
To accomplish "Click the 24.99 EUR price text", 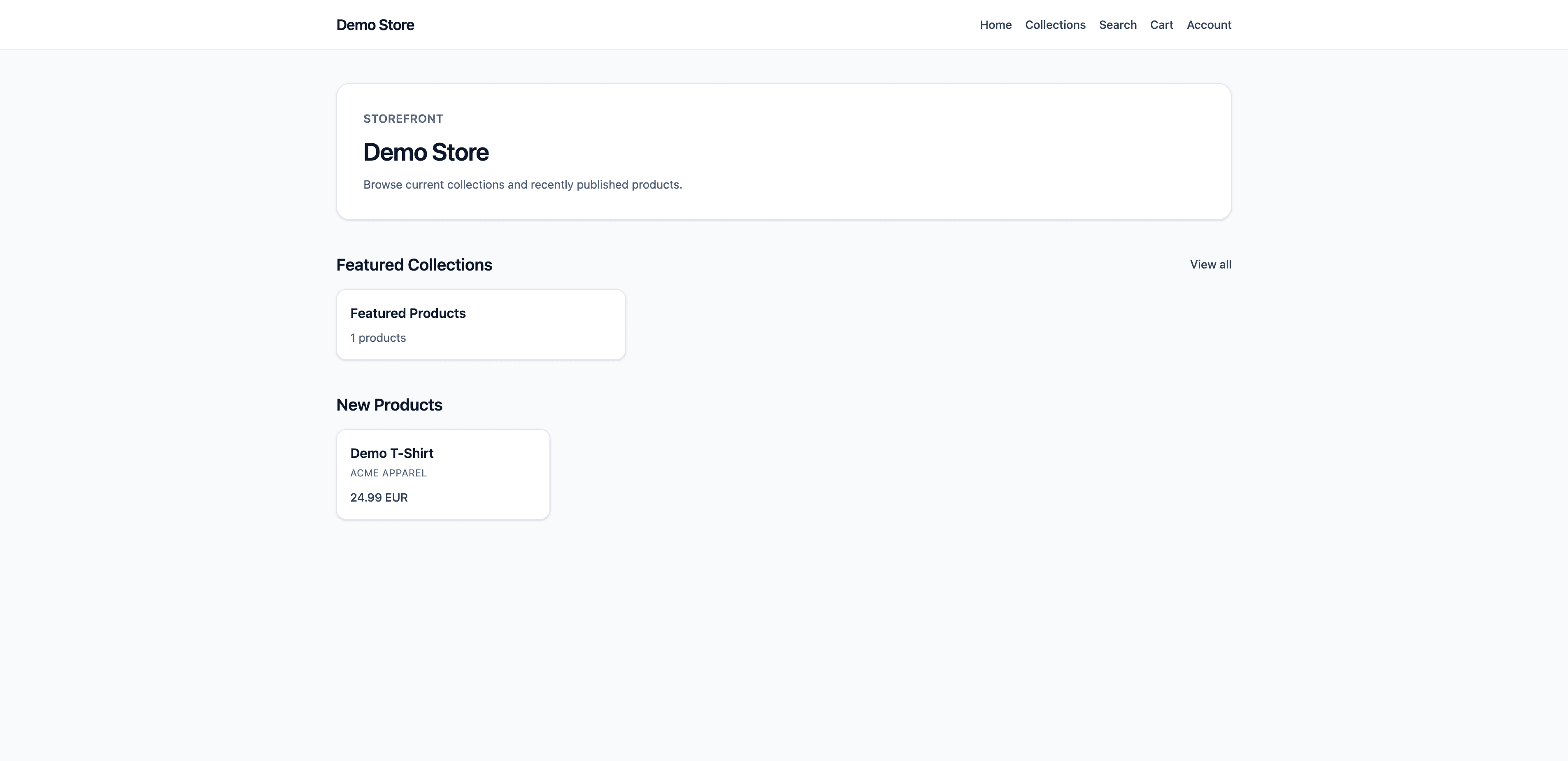I will point(379,497).
